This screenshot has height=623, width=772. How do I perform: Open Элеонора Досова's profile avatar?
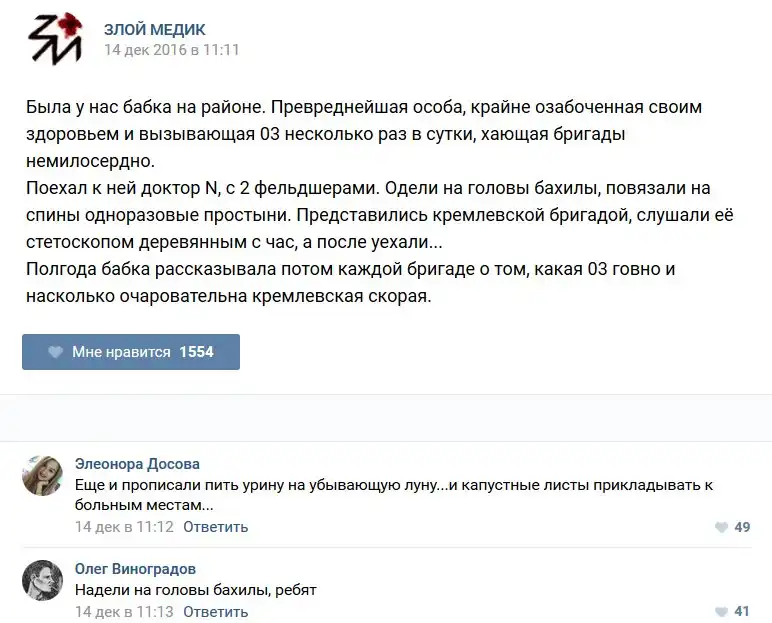click(x=43, y=476)
